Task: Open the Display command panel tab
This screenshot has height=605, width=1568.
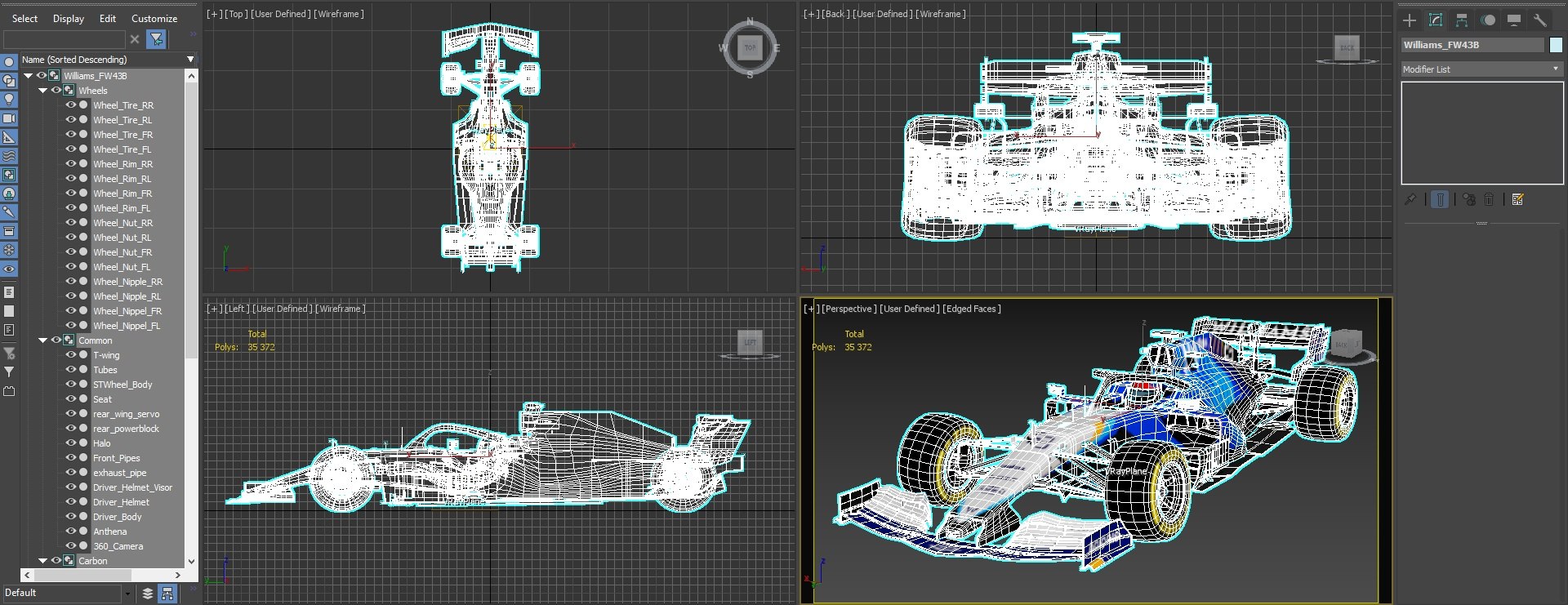Action: point(1514,20)
